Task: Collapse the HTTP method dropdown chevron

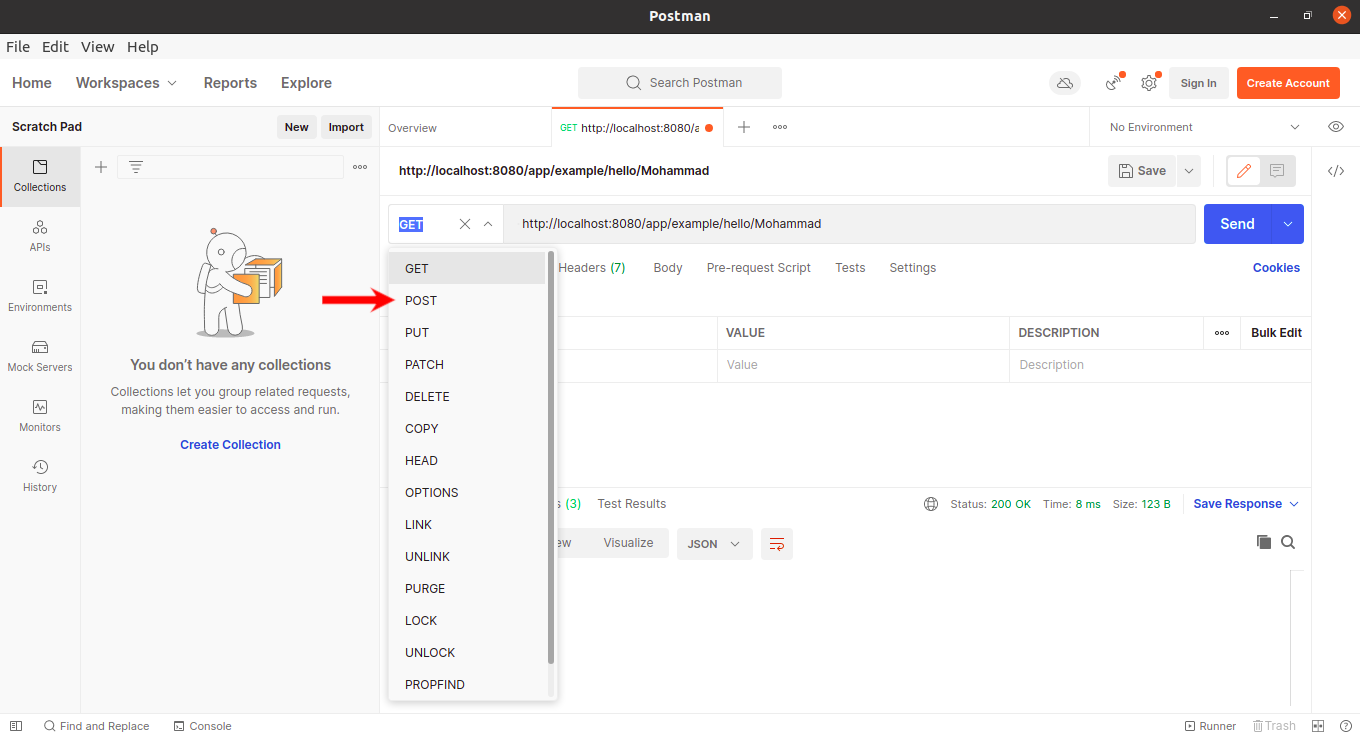Action: tap(488, 224)
